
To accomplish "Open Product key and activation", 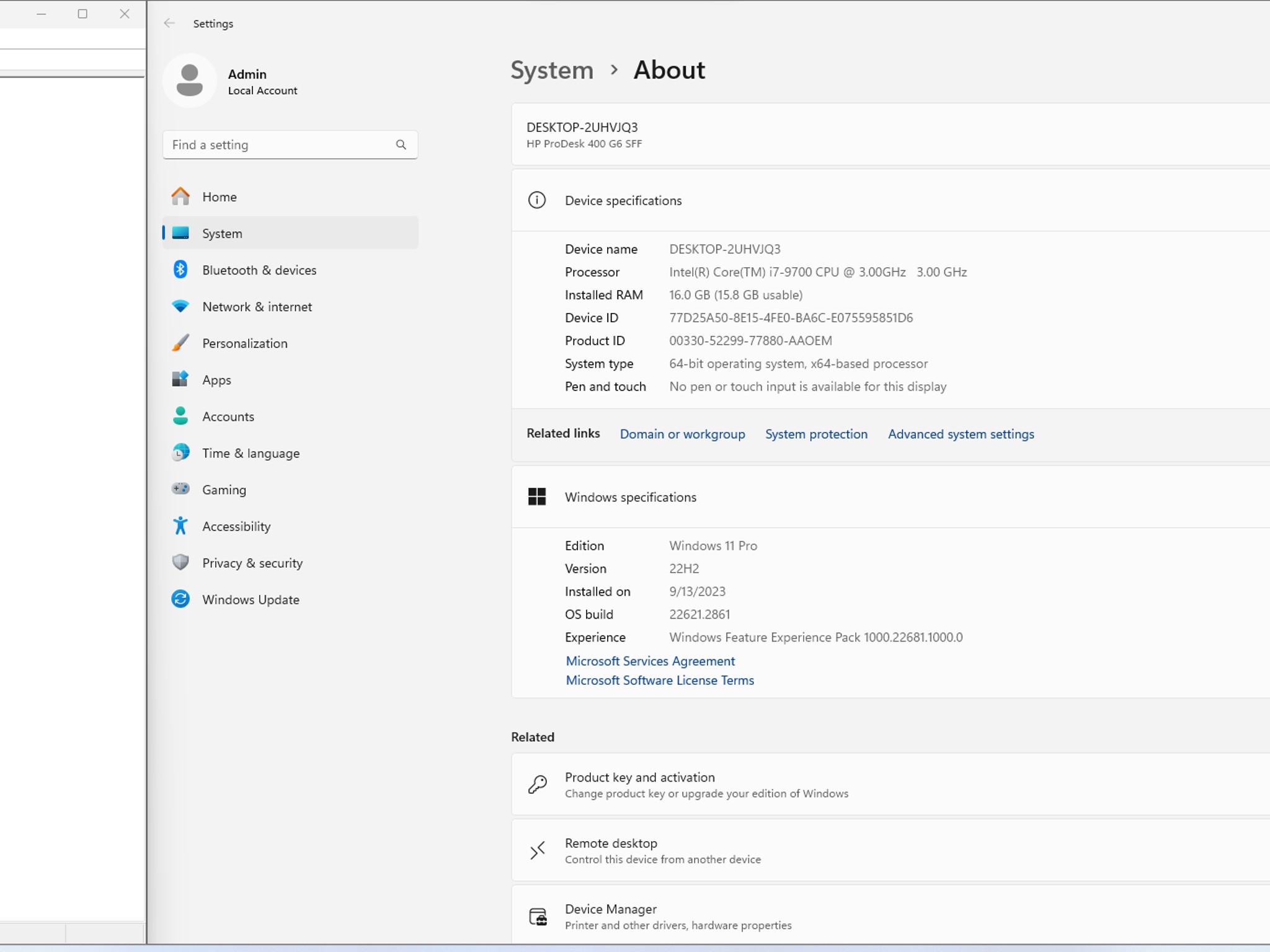I will 890,785.
